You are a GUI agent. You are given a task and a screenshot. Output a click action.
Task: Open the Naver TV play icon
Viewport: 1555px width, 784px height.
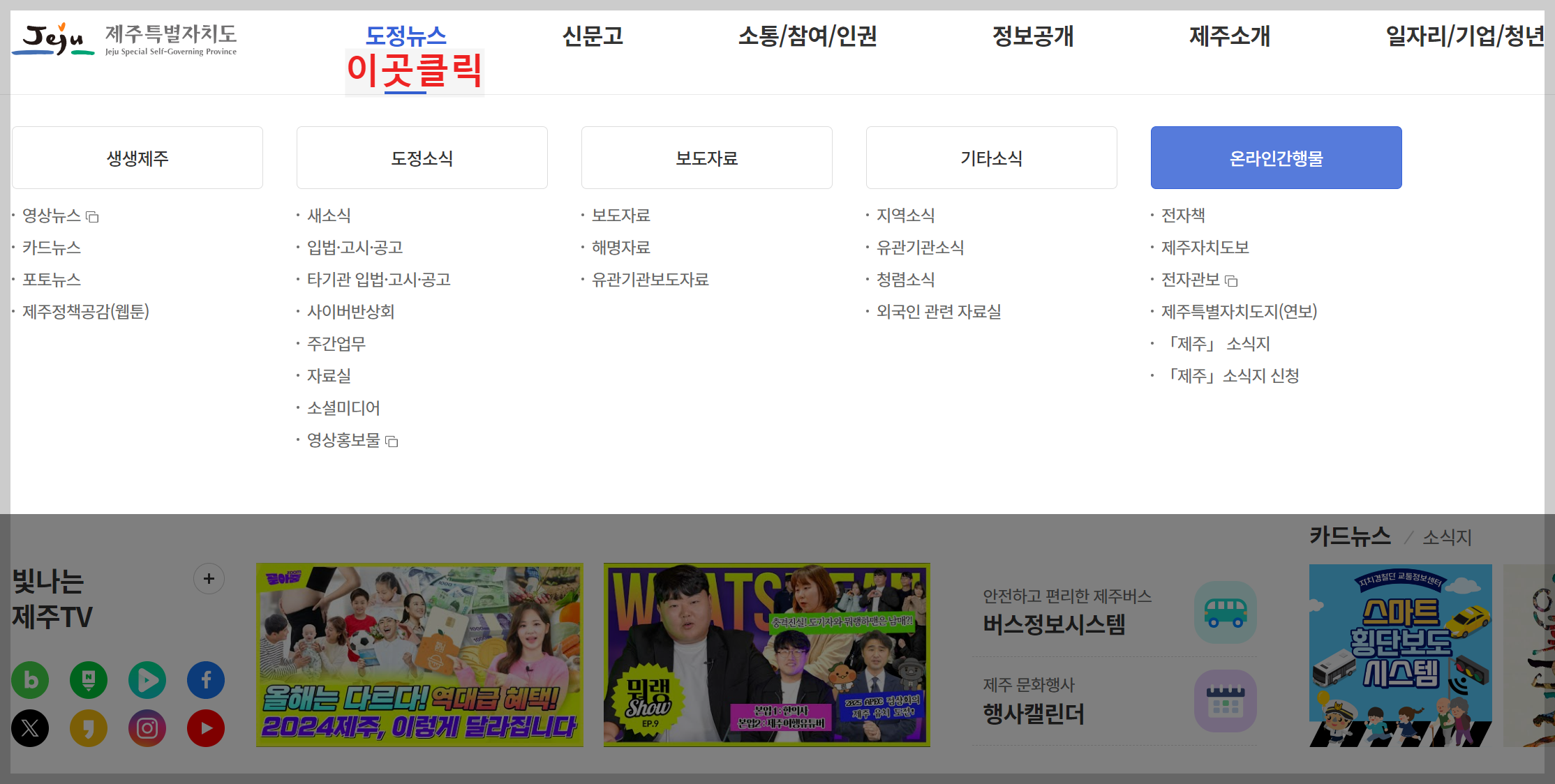[x=147, y=680]
